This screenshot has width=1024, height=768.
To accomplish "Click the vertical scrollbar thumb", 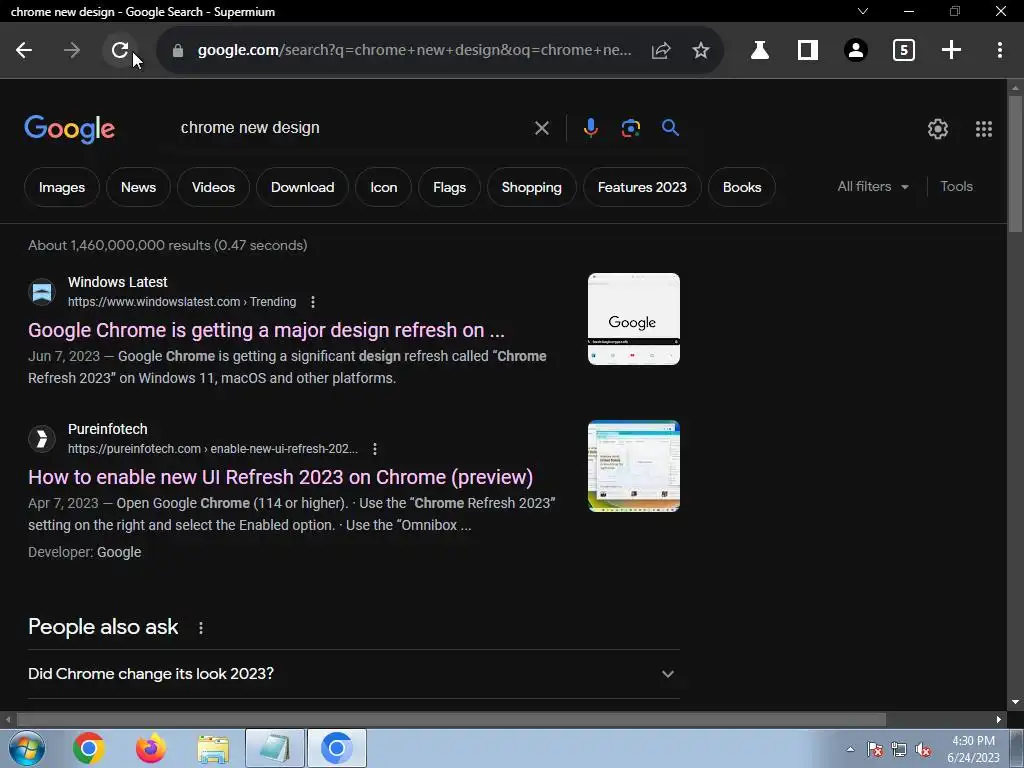I will click(1015, 163).
